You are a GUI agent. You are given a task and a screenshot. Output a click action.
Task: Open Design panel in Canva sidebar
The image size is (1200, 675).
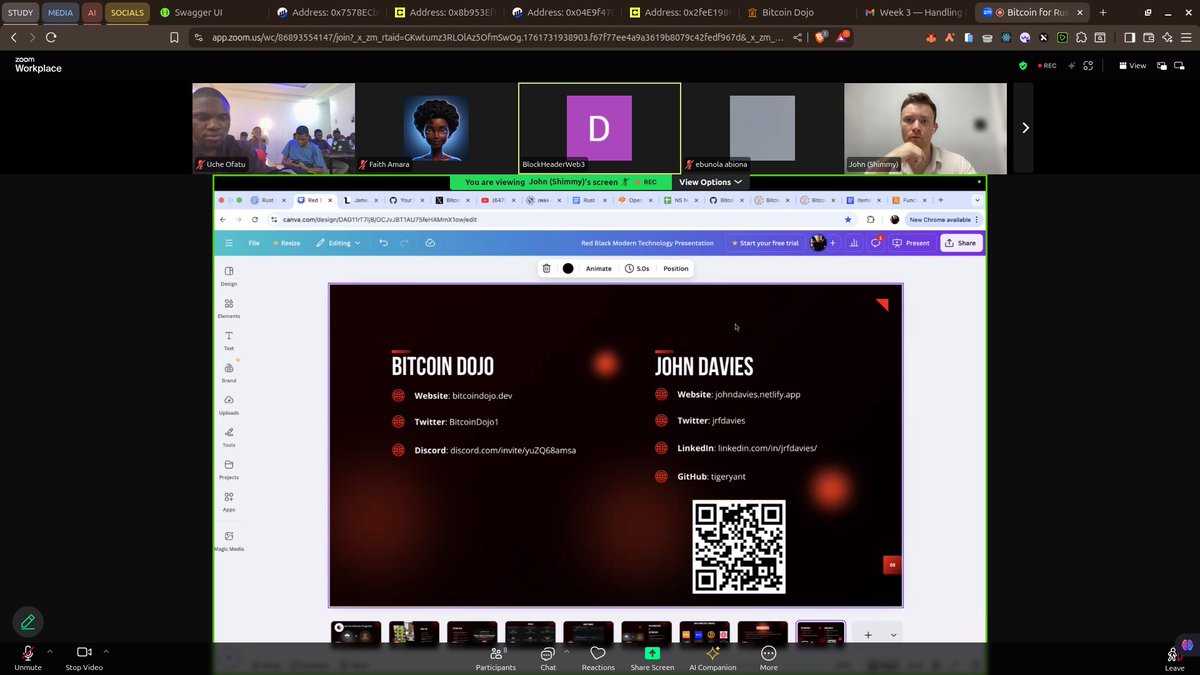click(229, 276)
